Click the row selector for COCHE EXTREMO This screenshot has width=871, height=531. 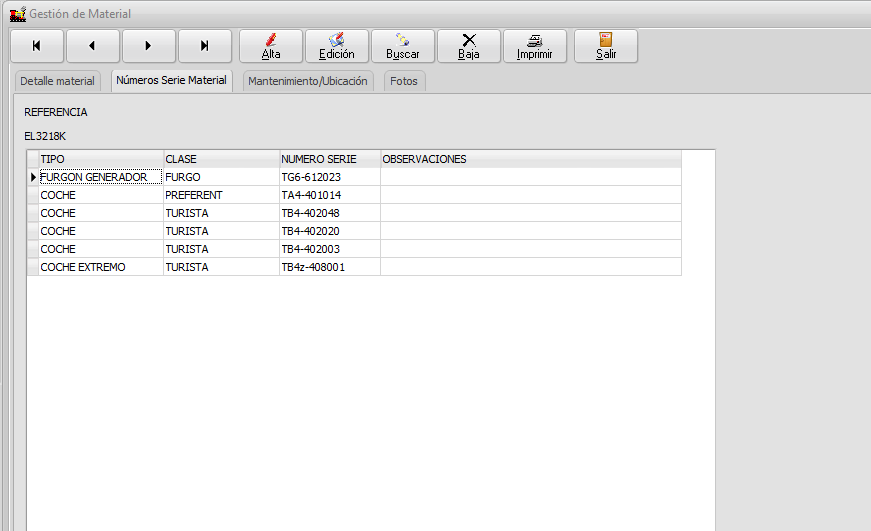click(x=33, y=267)
